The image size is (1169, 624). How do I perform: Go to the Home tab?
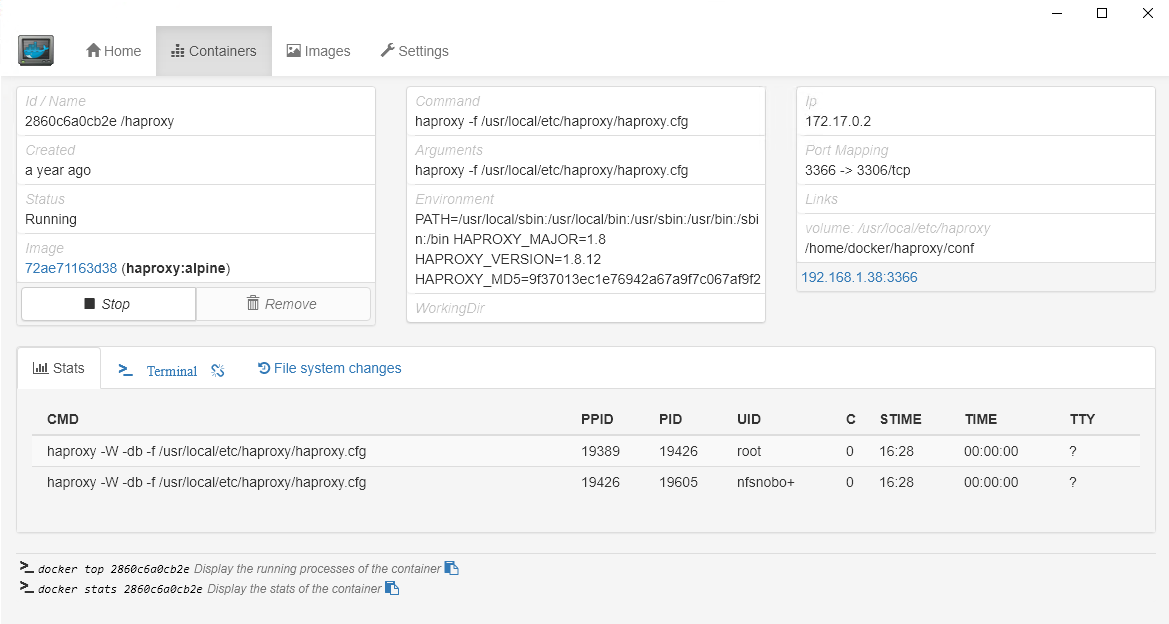tap(113, 51)
